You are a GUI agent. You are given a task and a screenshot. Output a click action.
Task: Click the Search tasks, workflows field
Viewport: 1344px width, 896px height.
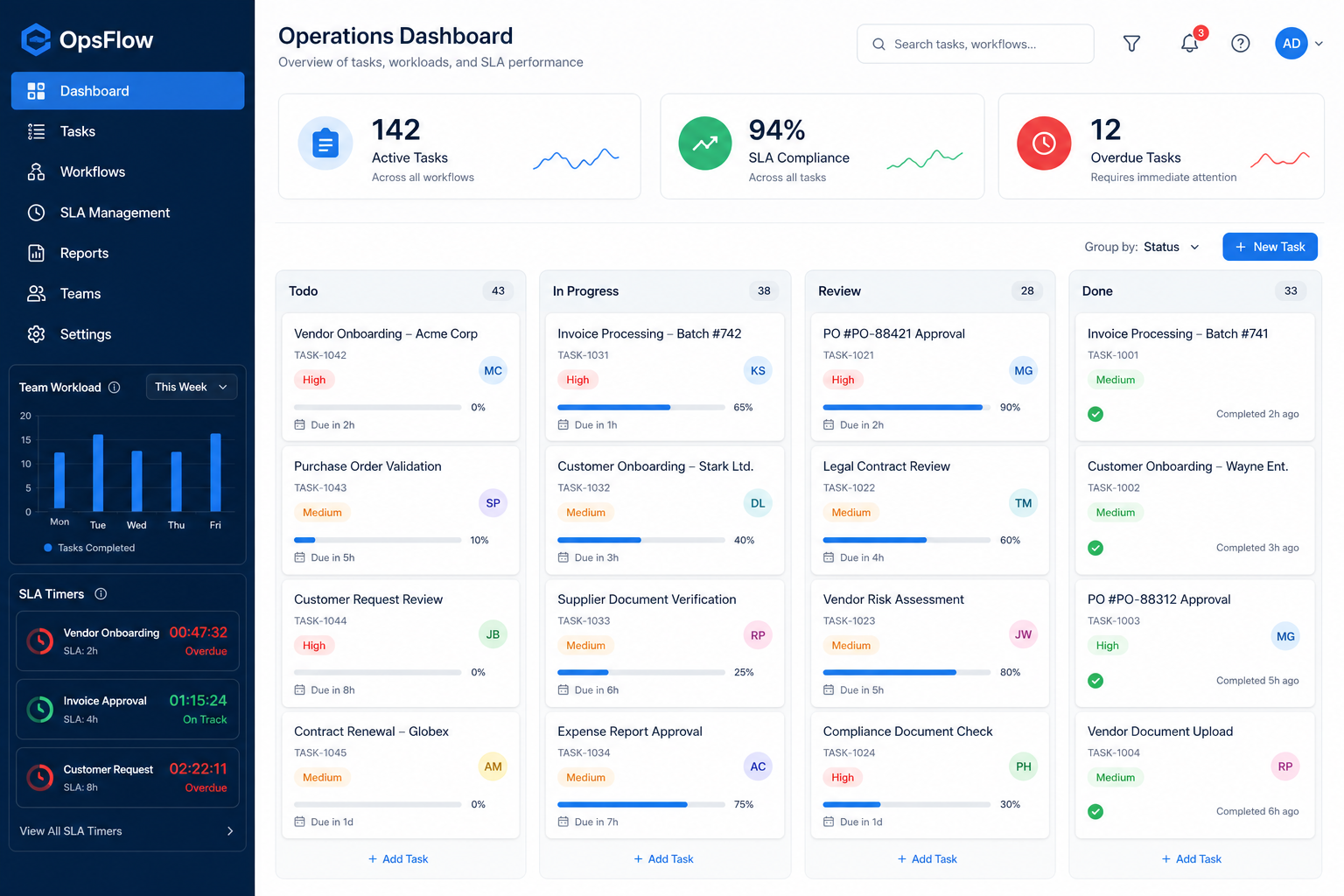(976, 44)
